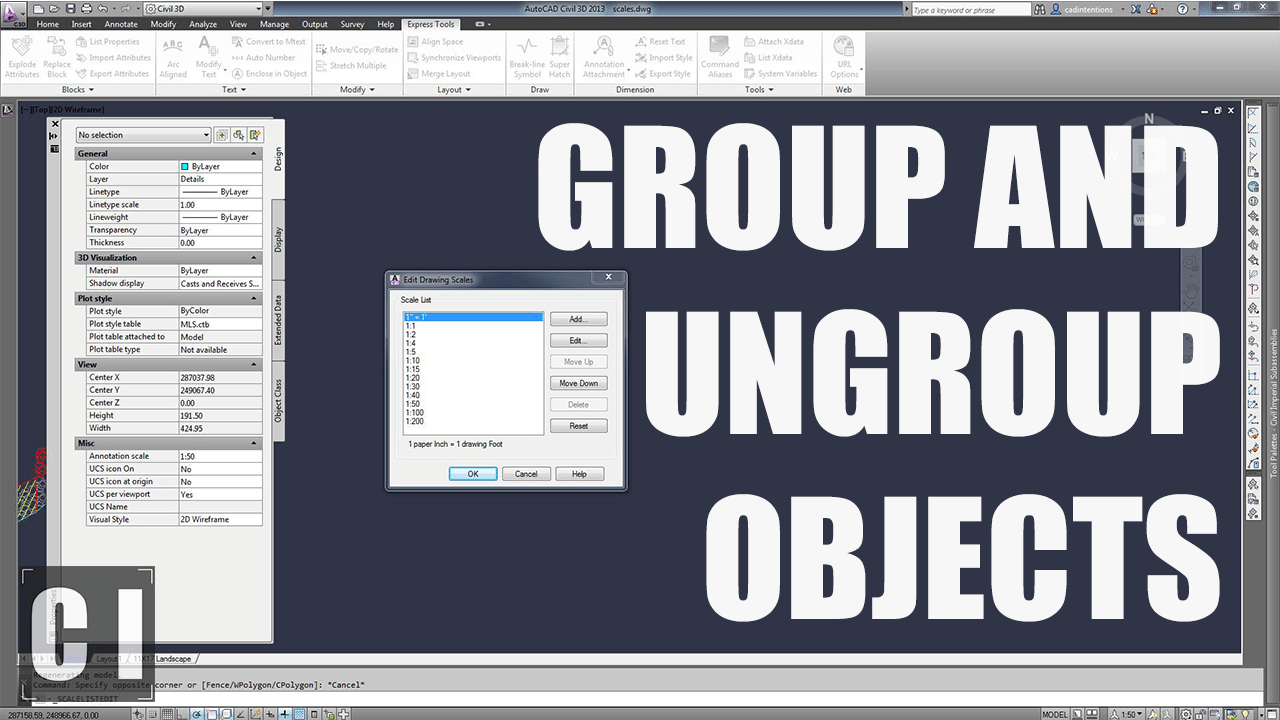This screenshot has width=1280, height=720.
Task: Click the Save icon in quick access toolbar
Action: pyautogui.click(x=71, y=8)
